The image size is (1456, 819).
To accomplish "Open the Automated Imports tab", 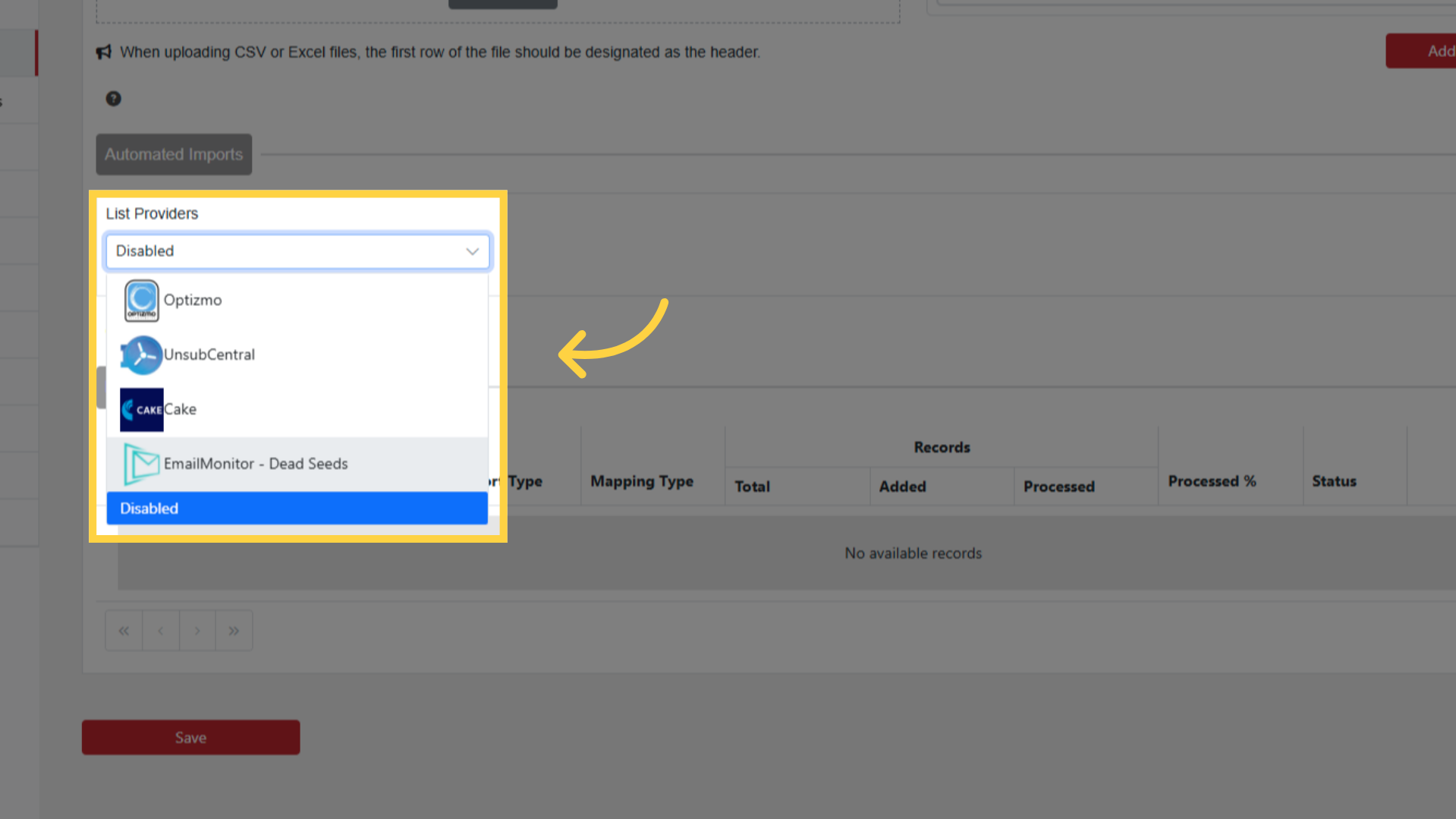I will (x=174, y=155).
